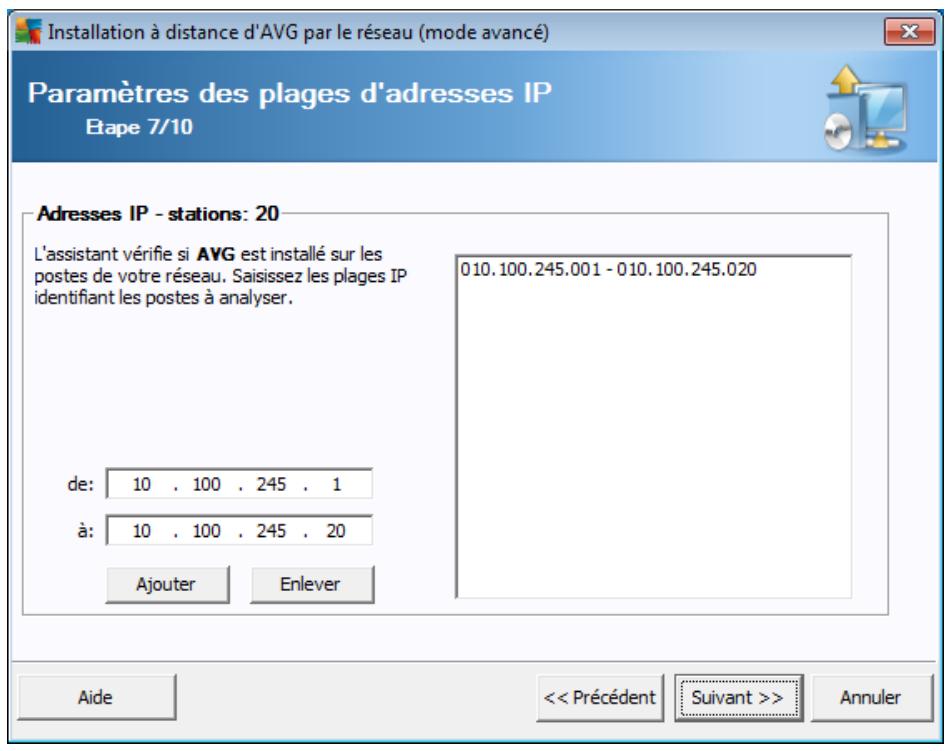This screenshot has height=751, width=951.
Task: Click the last octet 20 in the 'à:' field
Action: (336, 531)
